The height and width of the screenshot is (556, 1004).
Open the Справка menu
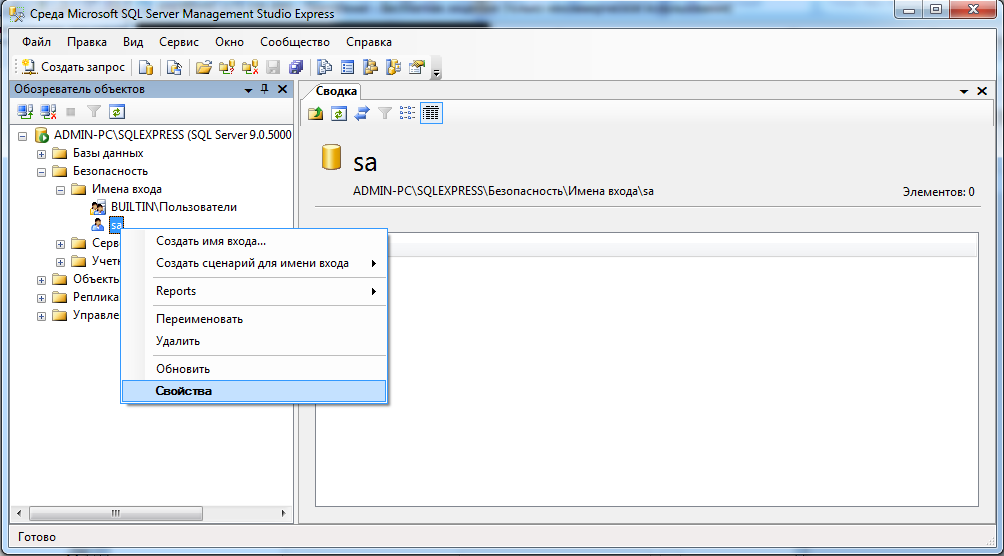pyautogui.click(x=369, y=42)
